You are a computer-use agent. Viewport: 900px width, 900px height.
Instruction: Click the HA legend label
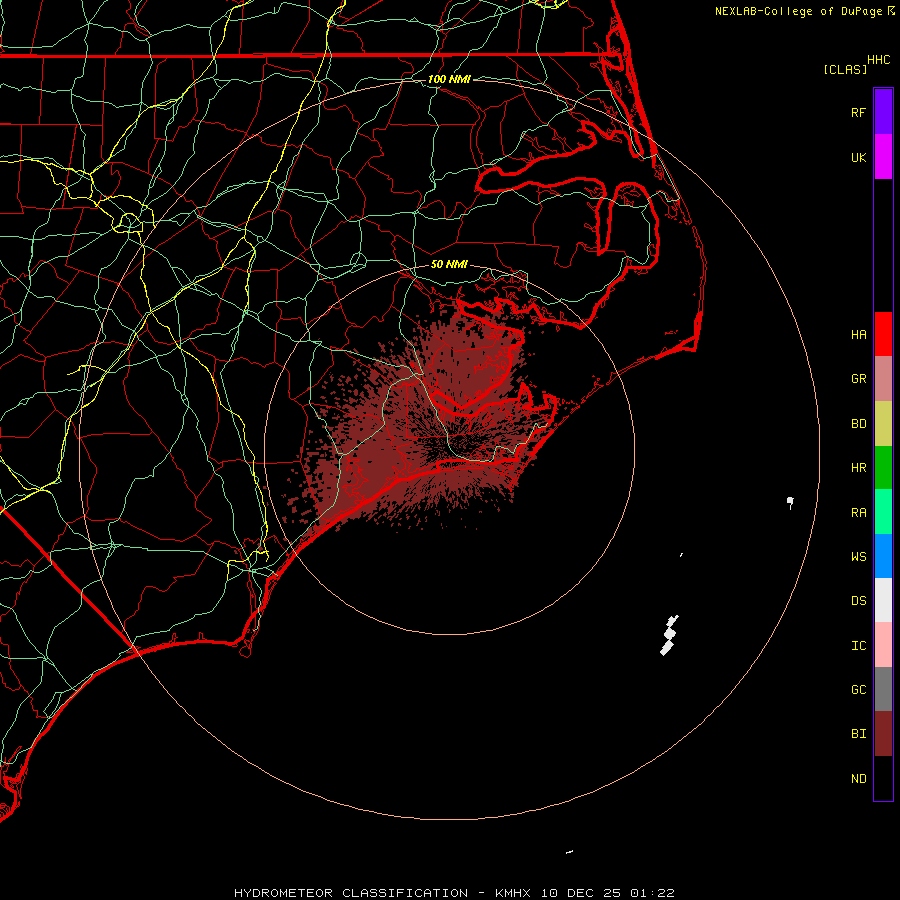click(858, 334)
